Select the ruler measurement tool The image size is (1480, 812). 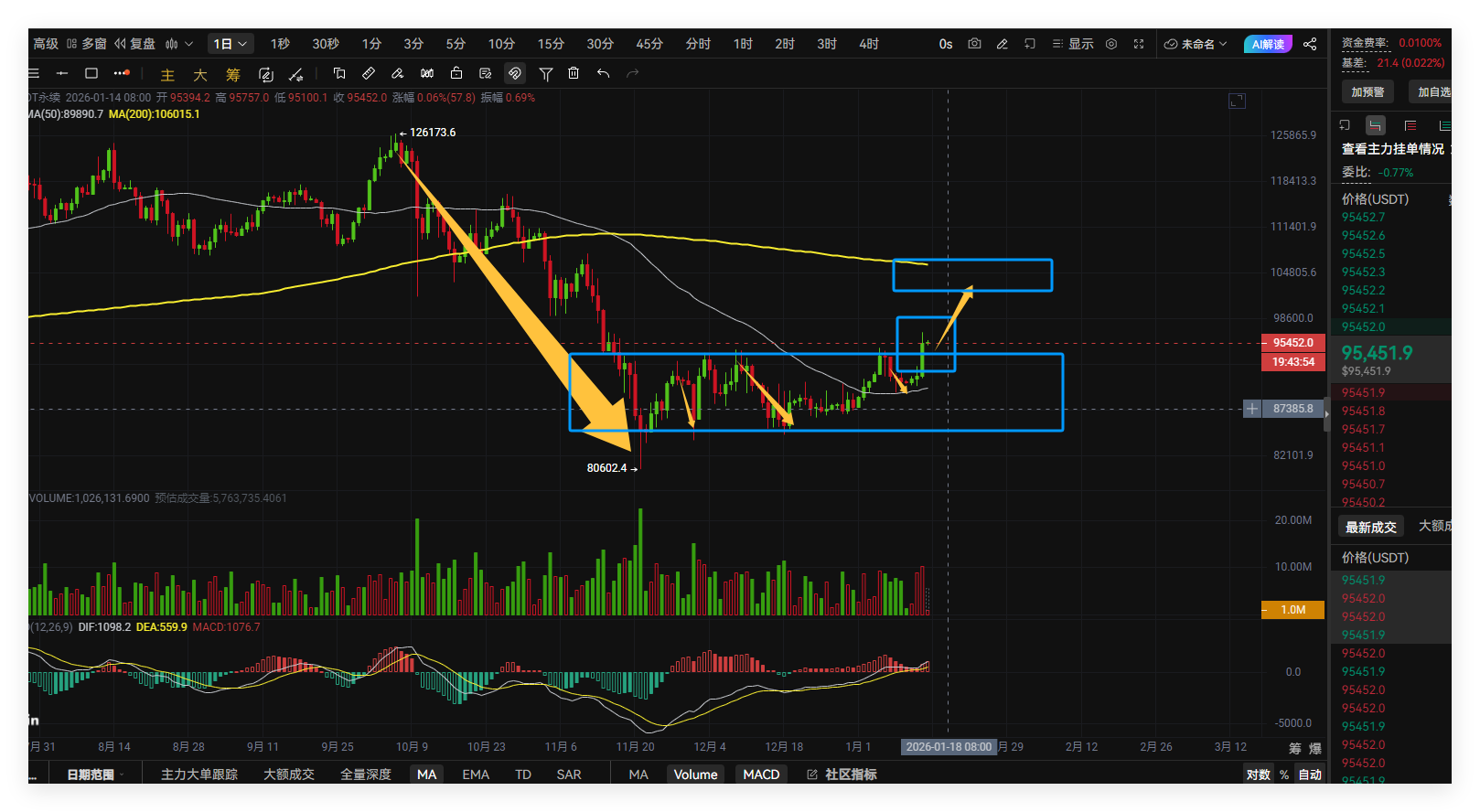click(x=369, y=73)
